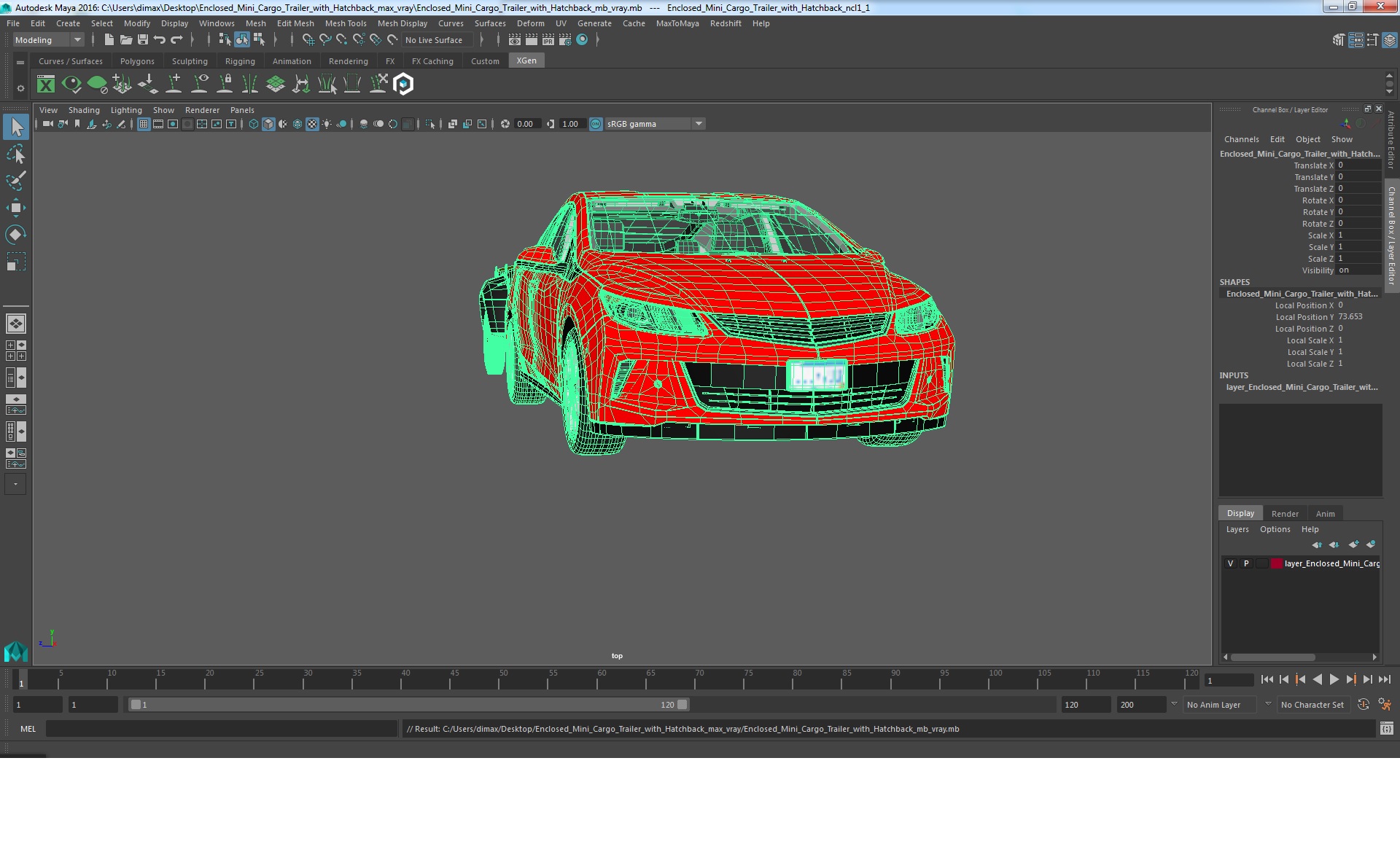Open scene with the folder icon
Image resolution: width=1400 pixels, height=844 pixels.
126,40
